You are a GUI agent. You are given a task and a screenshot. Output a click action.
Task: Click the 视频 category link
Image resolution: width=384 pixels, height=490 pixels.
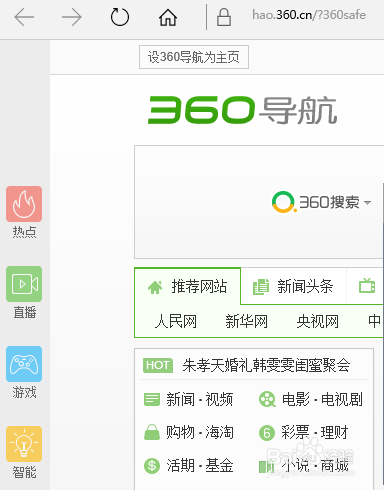(219, 399)
